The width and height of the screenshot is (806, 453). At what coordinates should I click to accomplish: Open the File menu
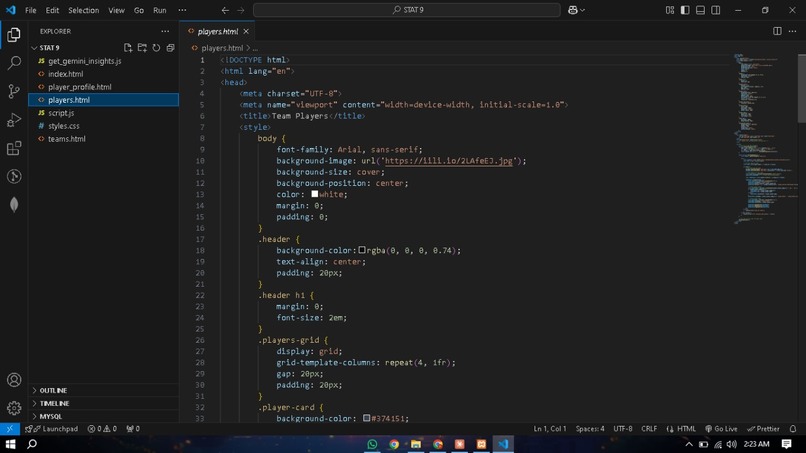click(x=30, y=10)
